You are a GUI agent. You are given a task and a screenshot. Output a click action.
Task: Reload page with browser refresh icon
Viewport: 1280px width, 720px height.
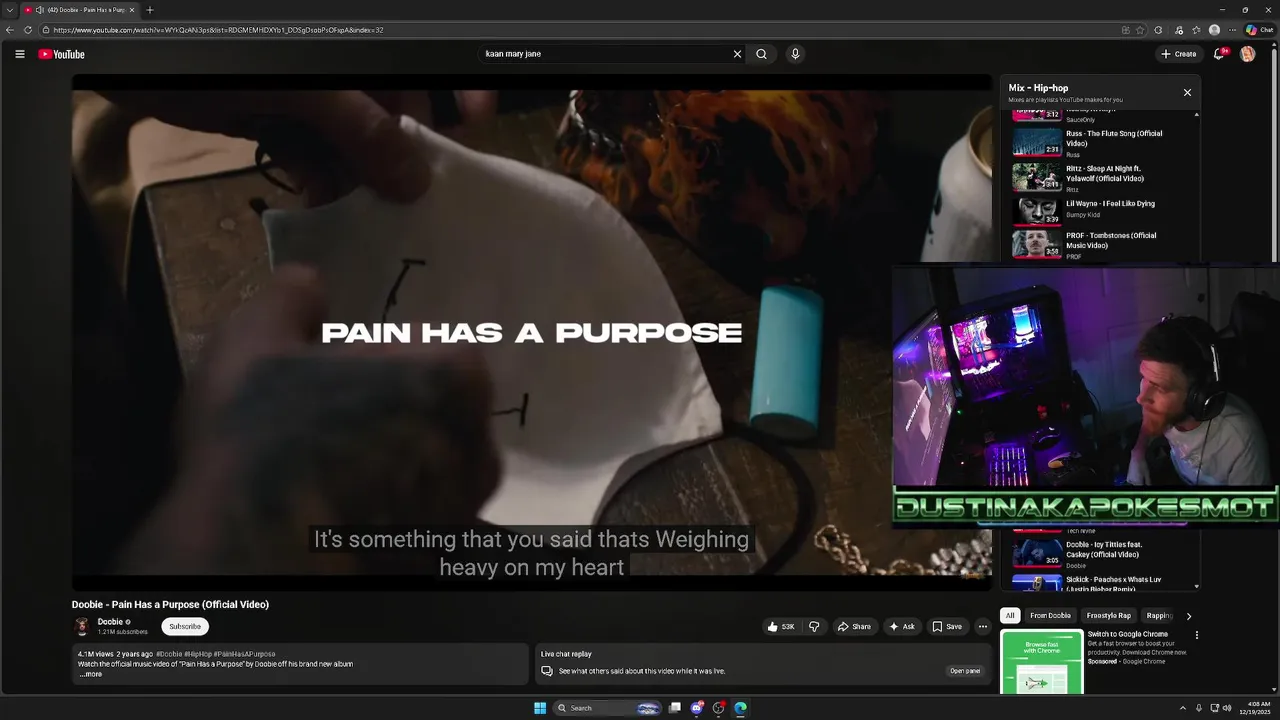tap(28, 30)
